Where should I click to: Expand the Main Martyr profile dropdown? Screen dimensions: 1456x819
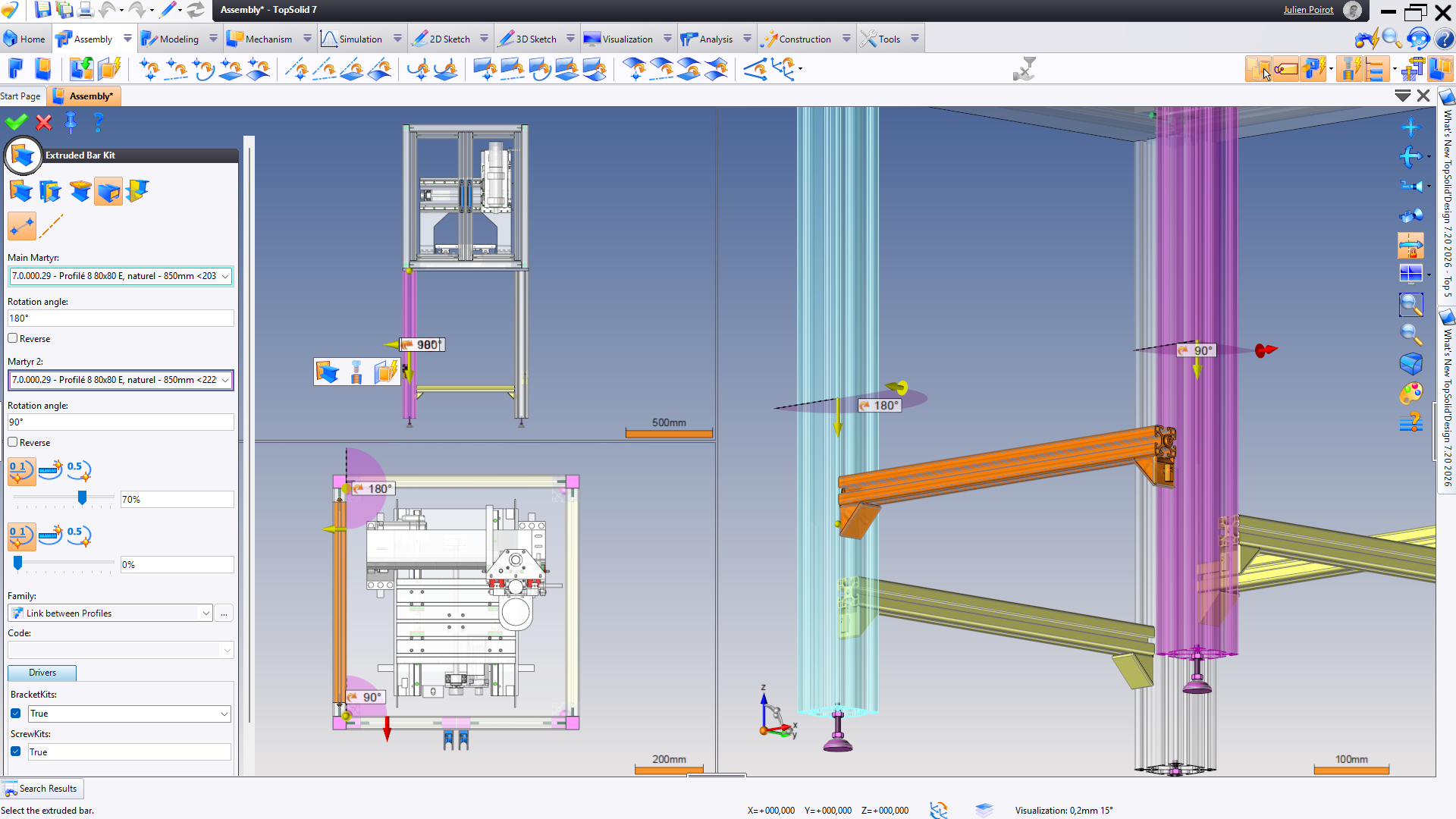pos(225,276)
